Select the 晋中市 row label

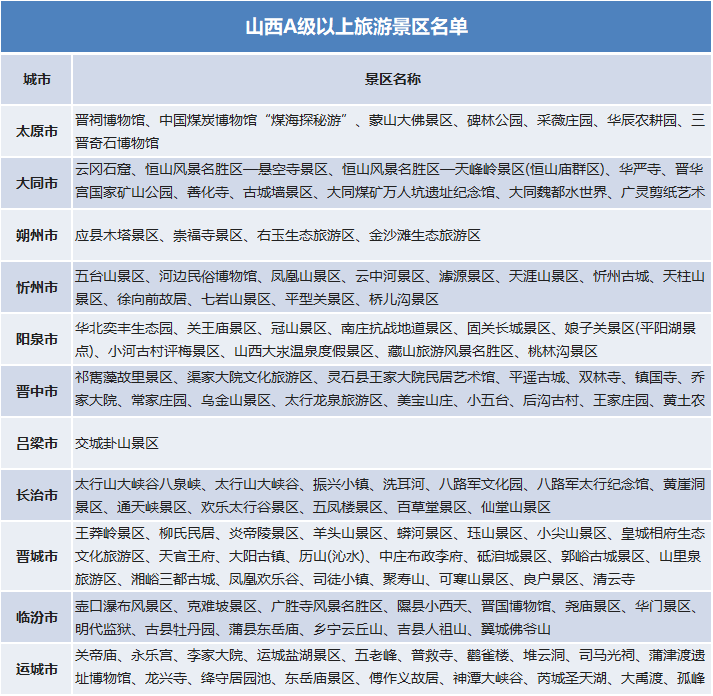point(37,391)
